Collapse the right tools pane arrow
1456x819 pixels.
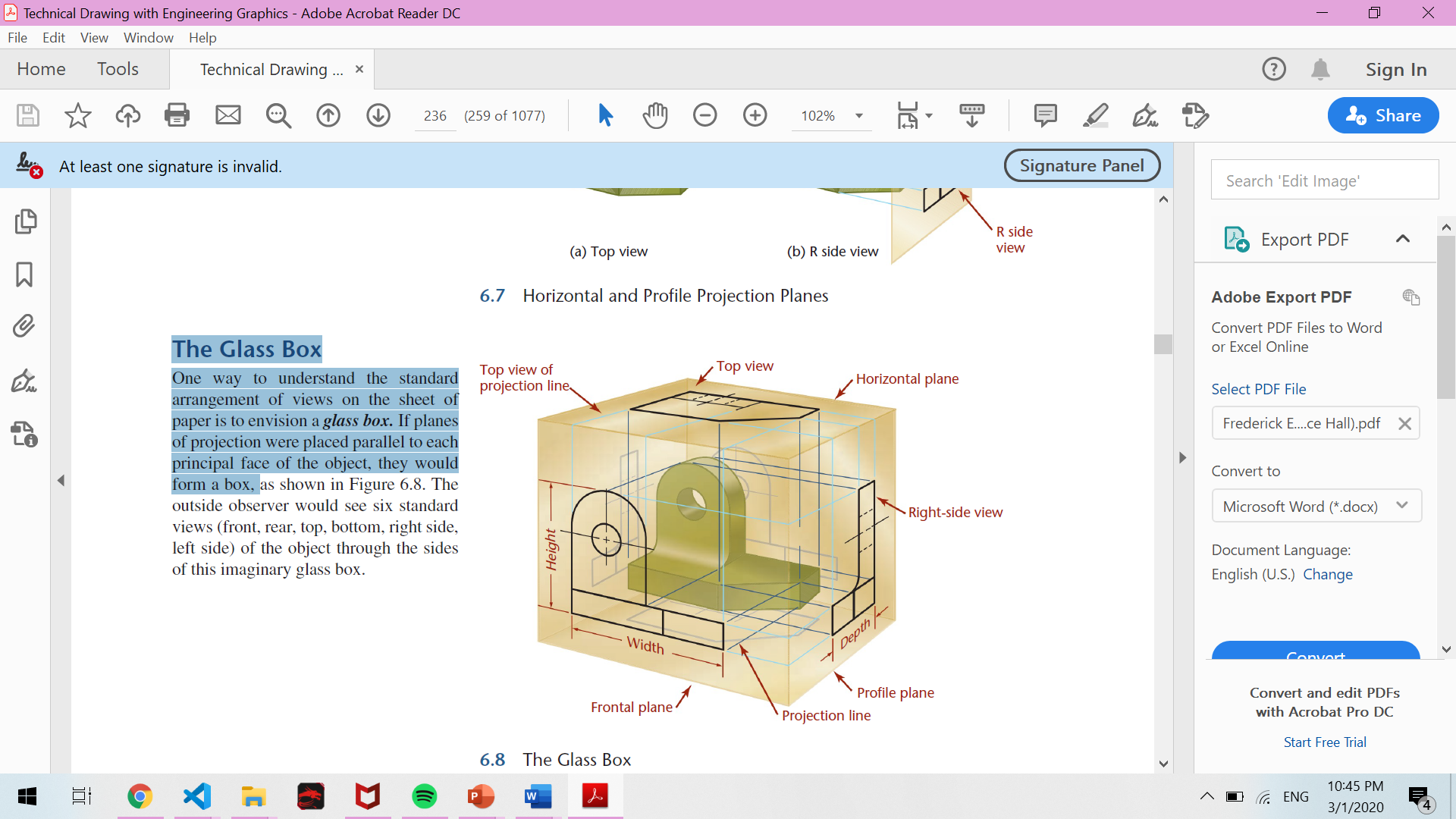coord(1182,457)
